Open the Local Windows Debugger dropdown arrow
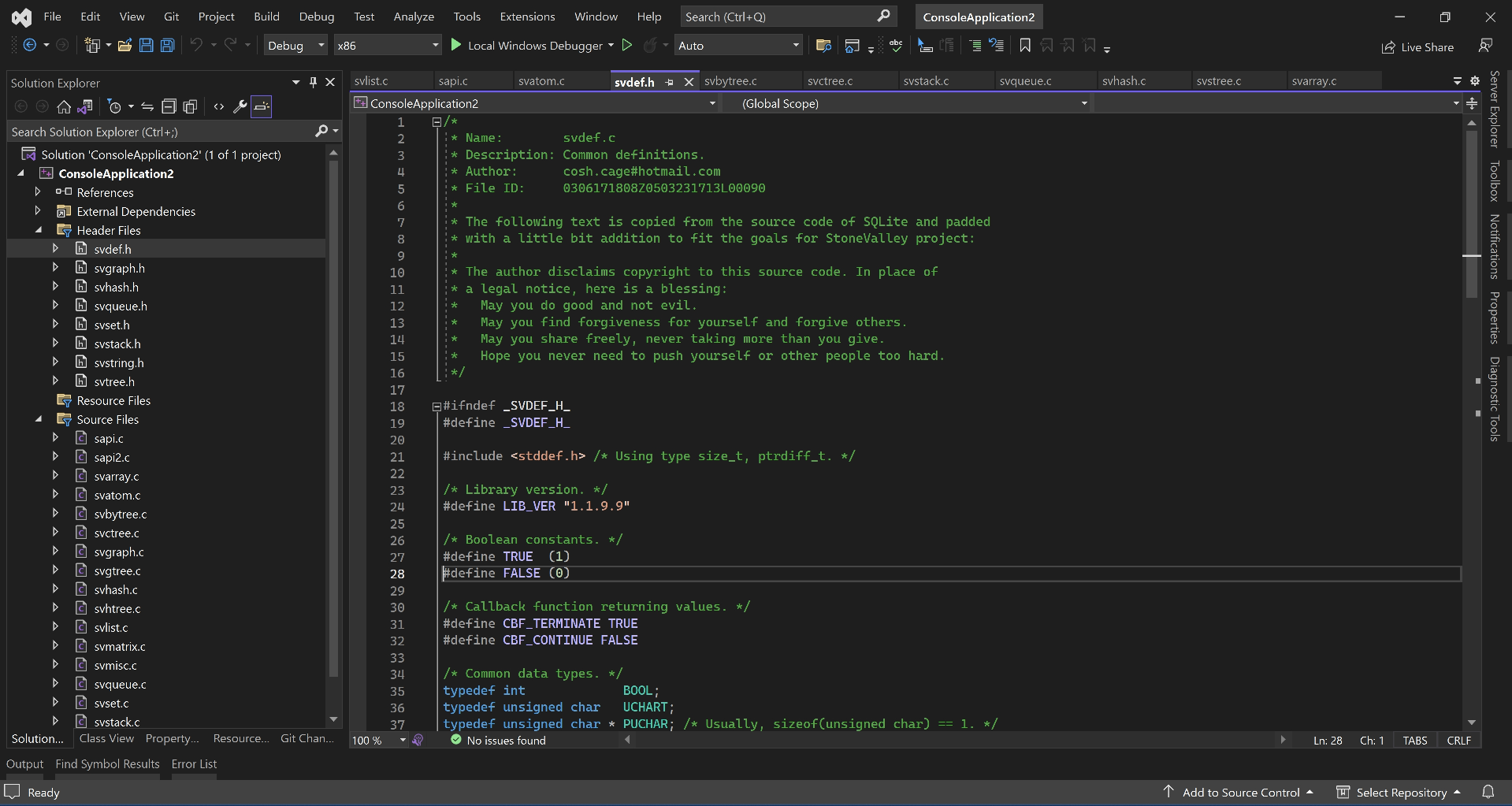 611,46
